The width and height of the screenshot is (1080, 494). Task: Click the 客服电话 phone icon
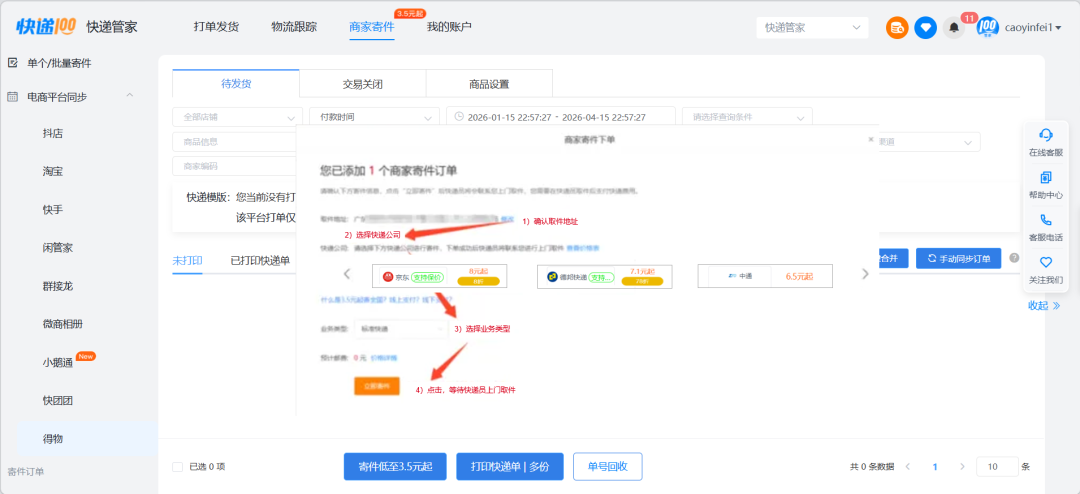point(1046,220)
